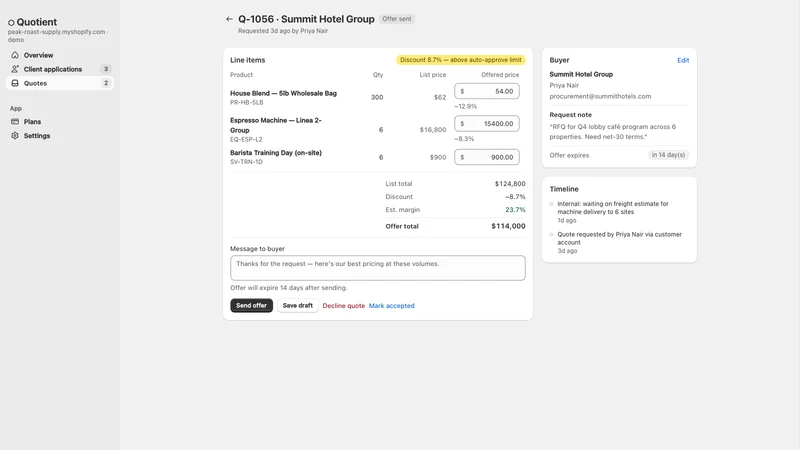Click the Settings gear icon
This screenshot has width=800, height=450.
[15, 136]
